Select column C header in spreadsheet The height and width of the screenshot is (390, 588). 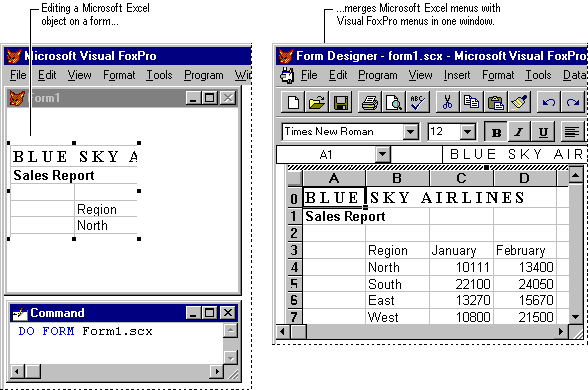click(461, 178)
